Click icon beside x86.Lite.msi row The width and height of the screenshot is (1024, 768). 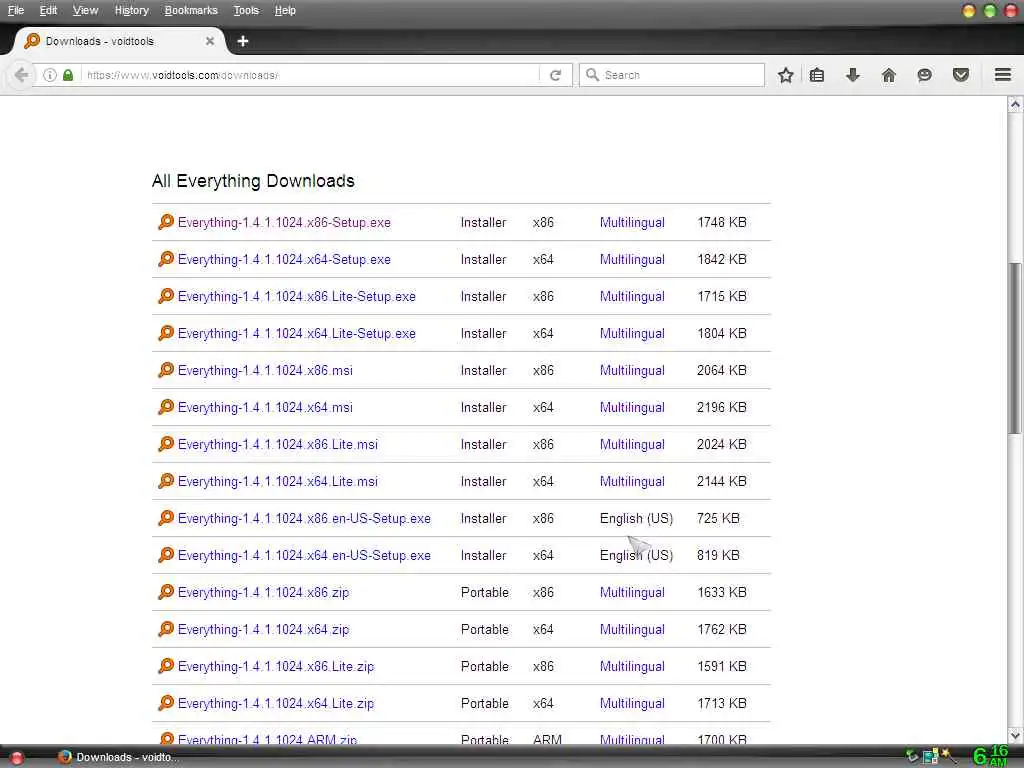[x=166, y=444]
